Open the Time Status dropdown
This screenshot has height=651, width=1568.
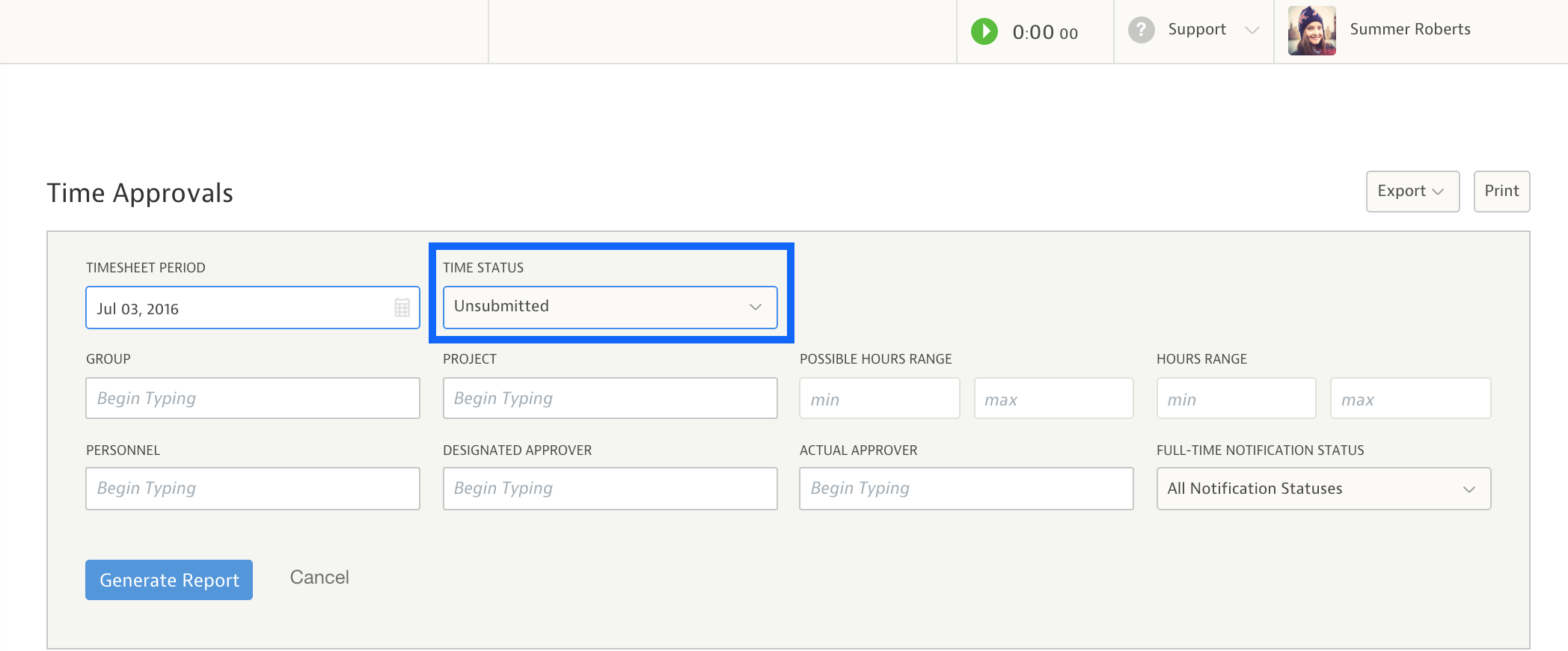point(610,307)
